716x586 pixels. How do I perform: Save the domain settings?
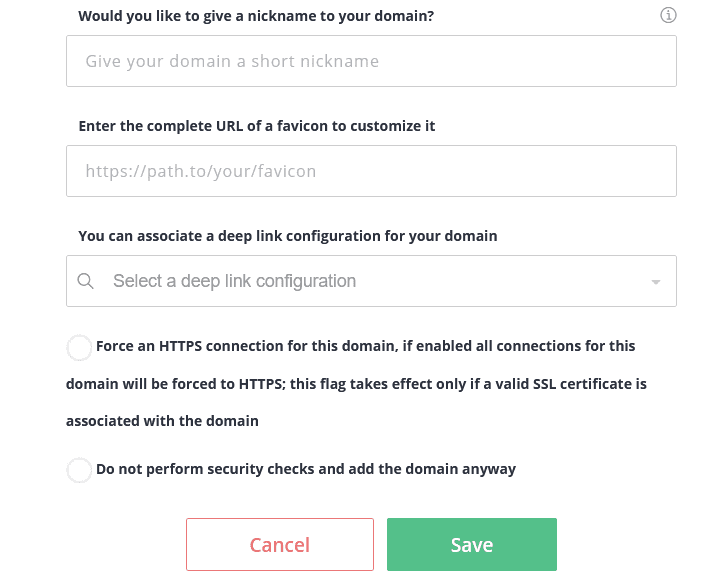[472, 544]
